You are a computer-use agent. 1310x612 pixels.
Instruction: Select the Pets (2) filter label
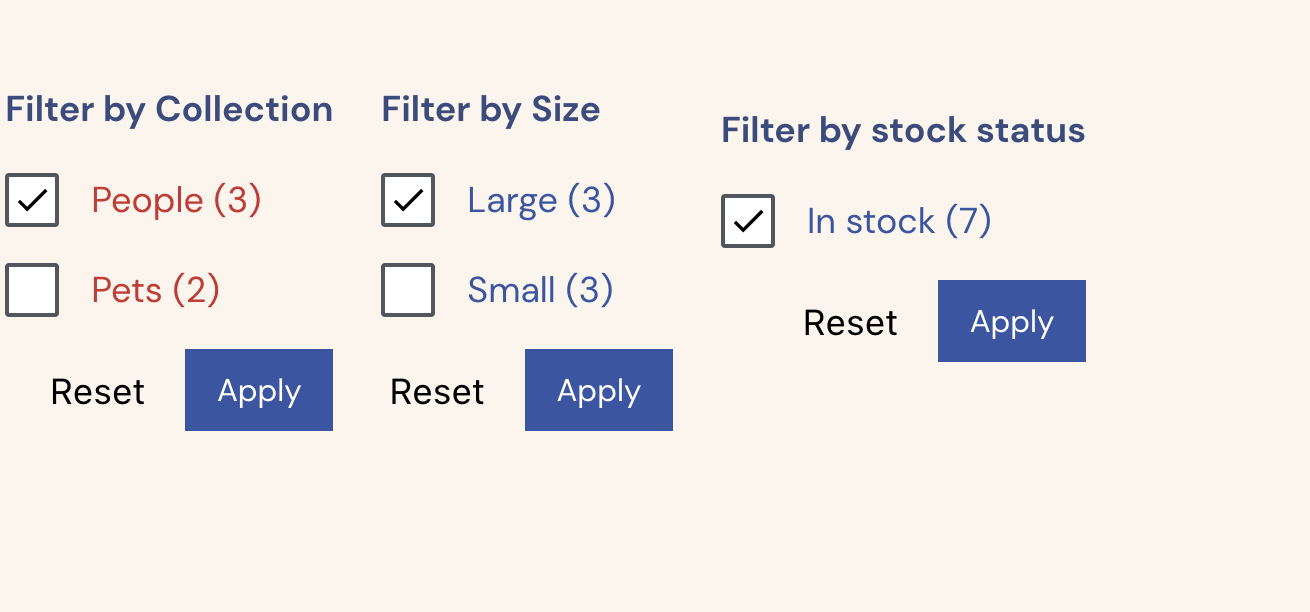coord(156,289)
